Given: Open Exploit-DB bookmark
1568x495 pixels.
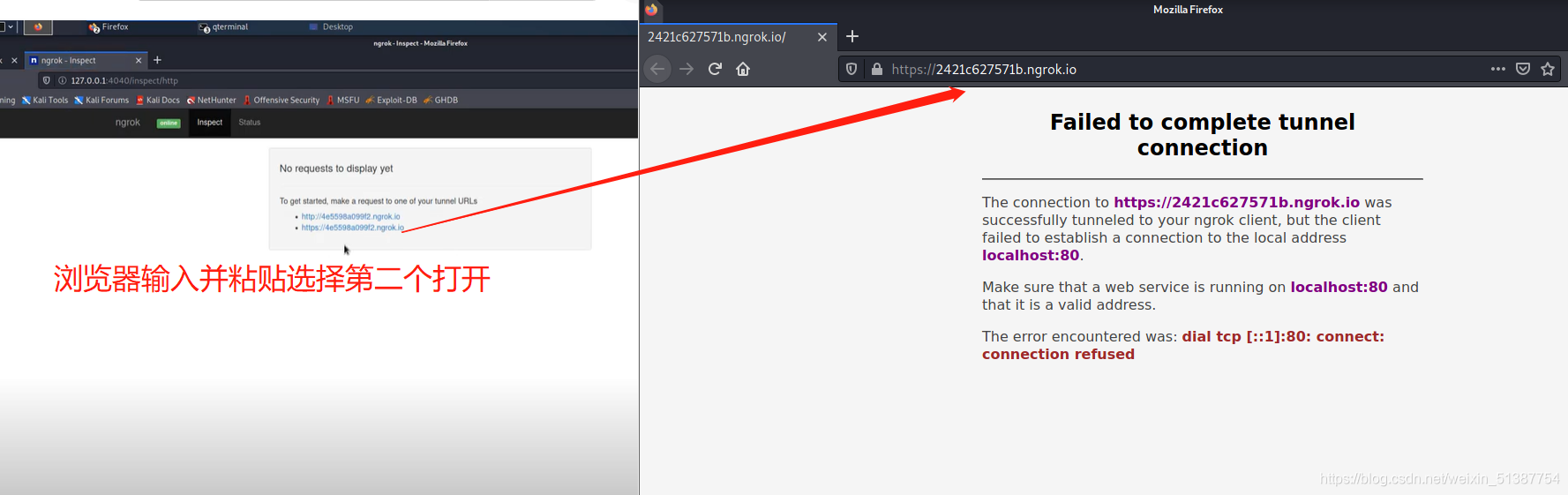Looking at the screenshot, I should pyautogui.click(x=392, y=101).
